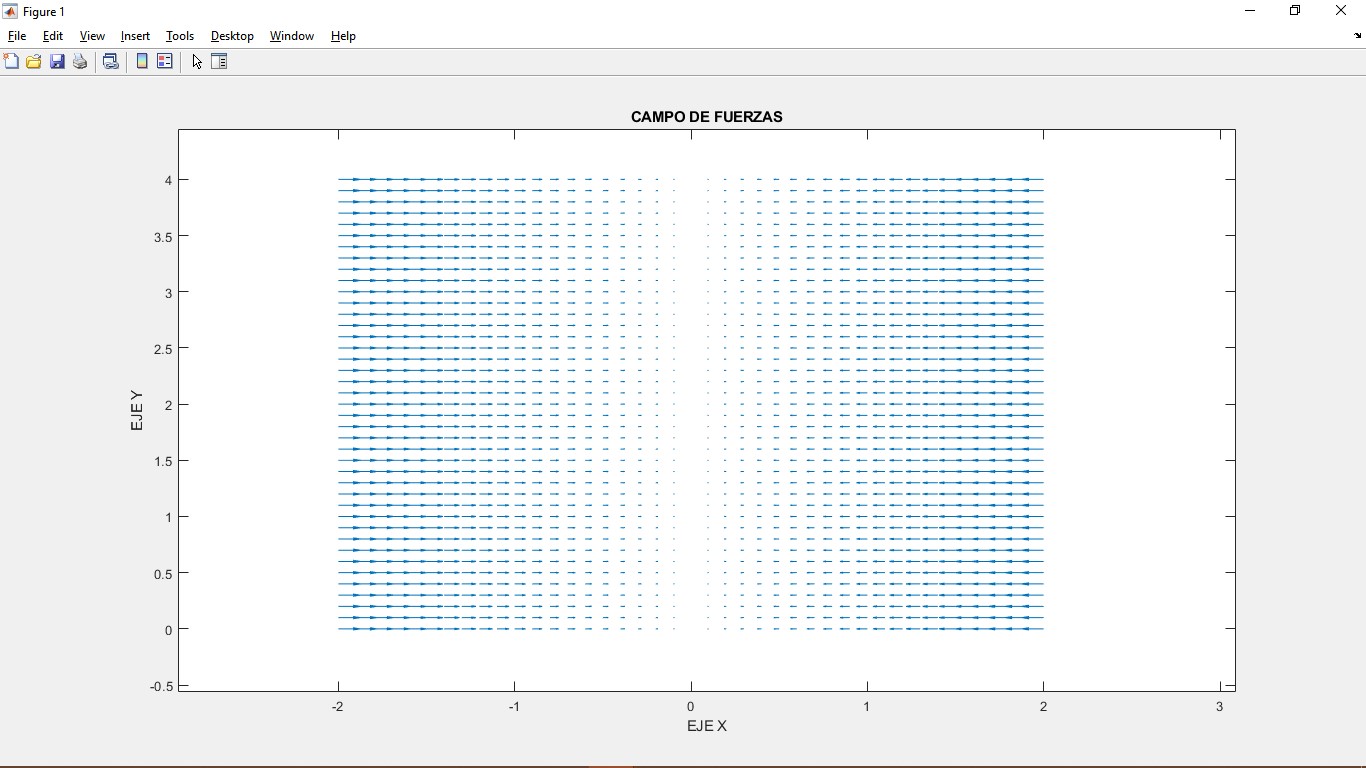
Task: Open a file using the folder icon
Action: tap(34, 62)
